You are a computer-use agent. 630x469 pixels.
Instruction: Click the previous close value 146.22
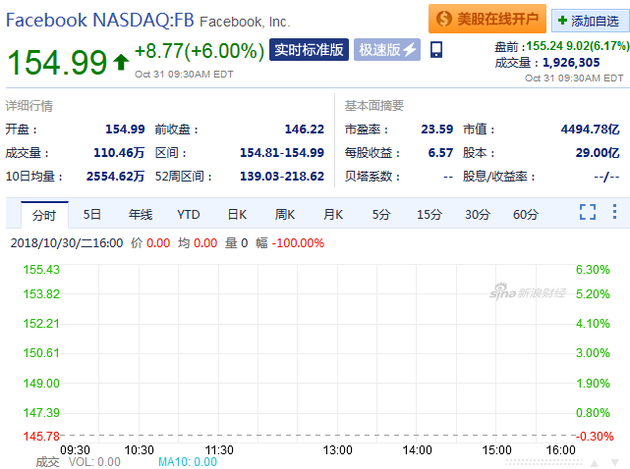pos(304,129)
